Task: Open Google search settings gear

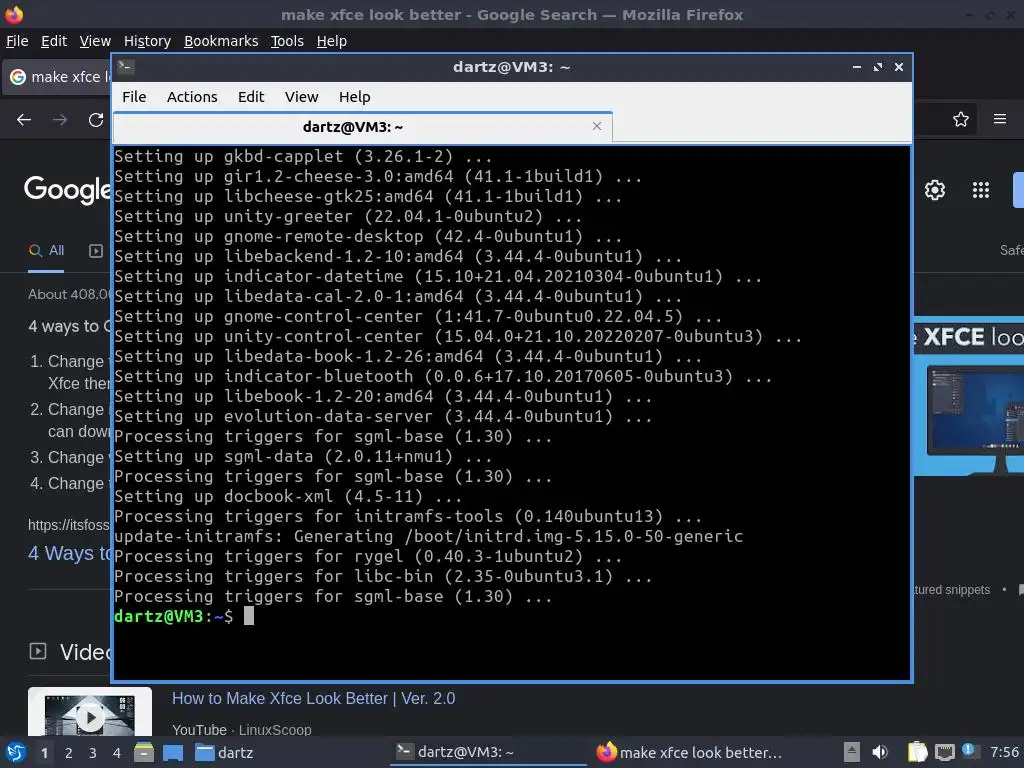Action: (x=935, y=190)
